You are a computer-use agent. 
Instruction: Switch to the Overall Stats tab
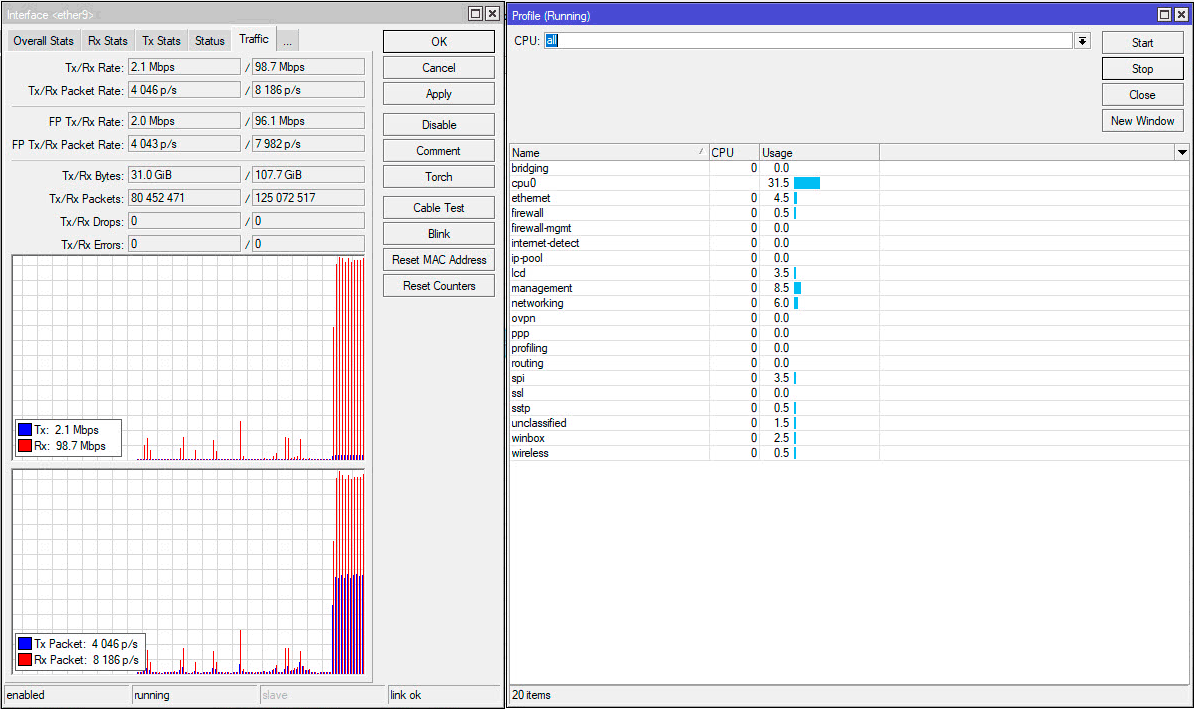[x=43, y=41]
